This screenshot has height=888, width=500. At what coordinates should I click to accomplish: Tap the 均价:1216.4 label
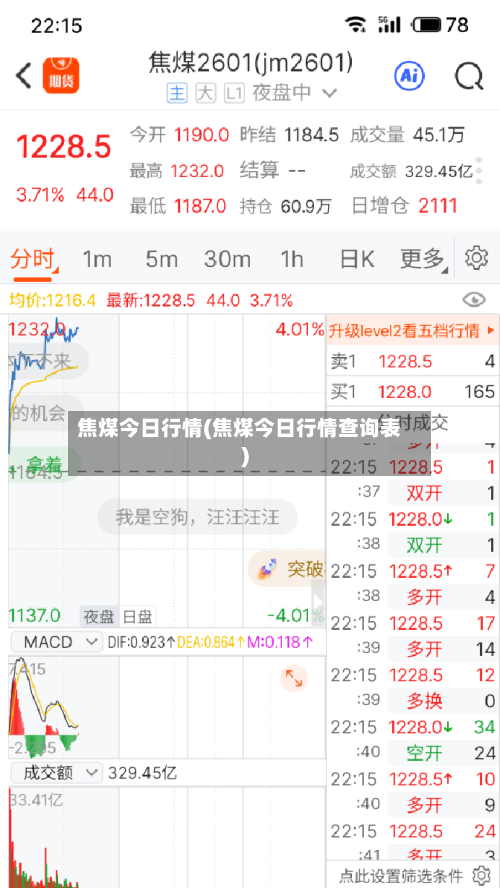(x=53, y=300)
